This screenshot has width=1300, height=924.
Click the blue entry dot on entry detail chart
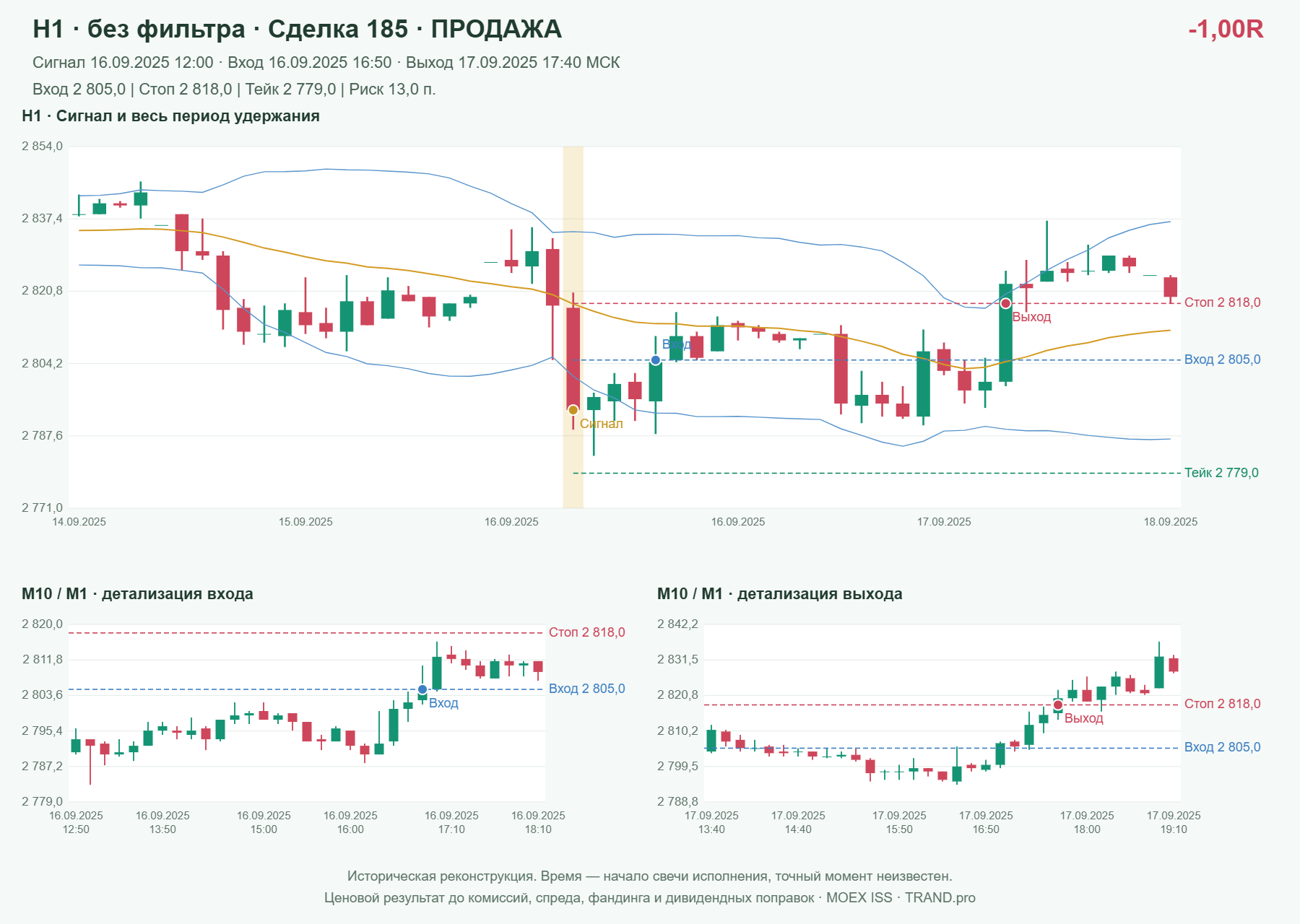click(422, 690)
